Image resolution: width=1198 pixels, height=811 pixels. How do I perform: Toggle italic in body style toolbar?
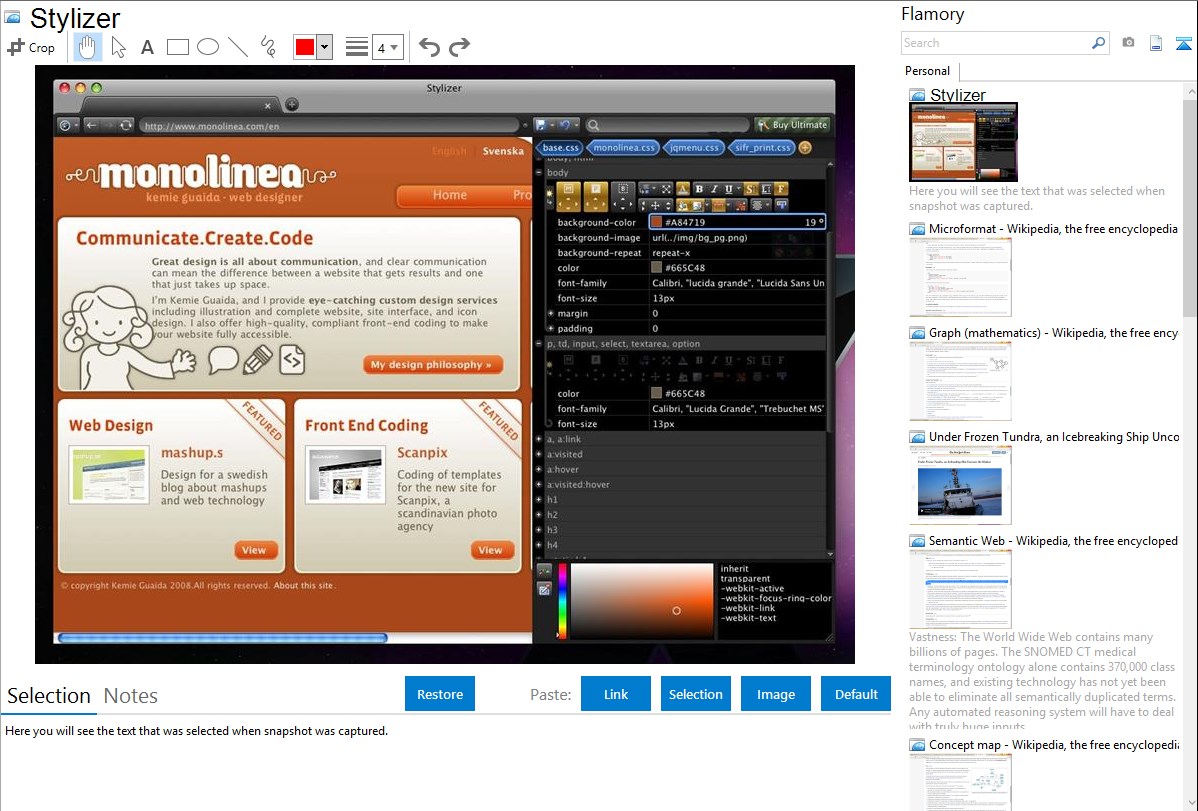(x=714, y=189)
